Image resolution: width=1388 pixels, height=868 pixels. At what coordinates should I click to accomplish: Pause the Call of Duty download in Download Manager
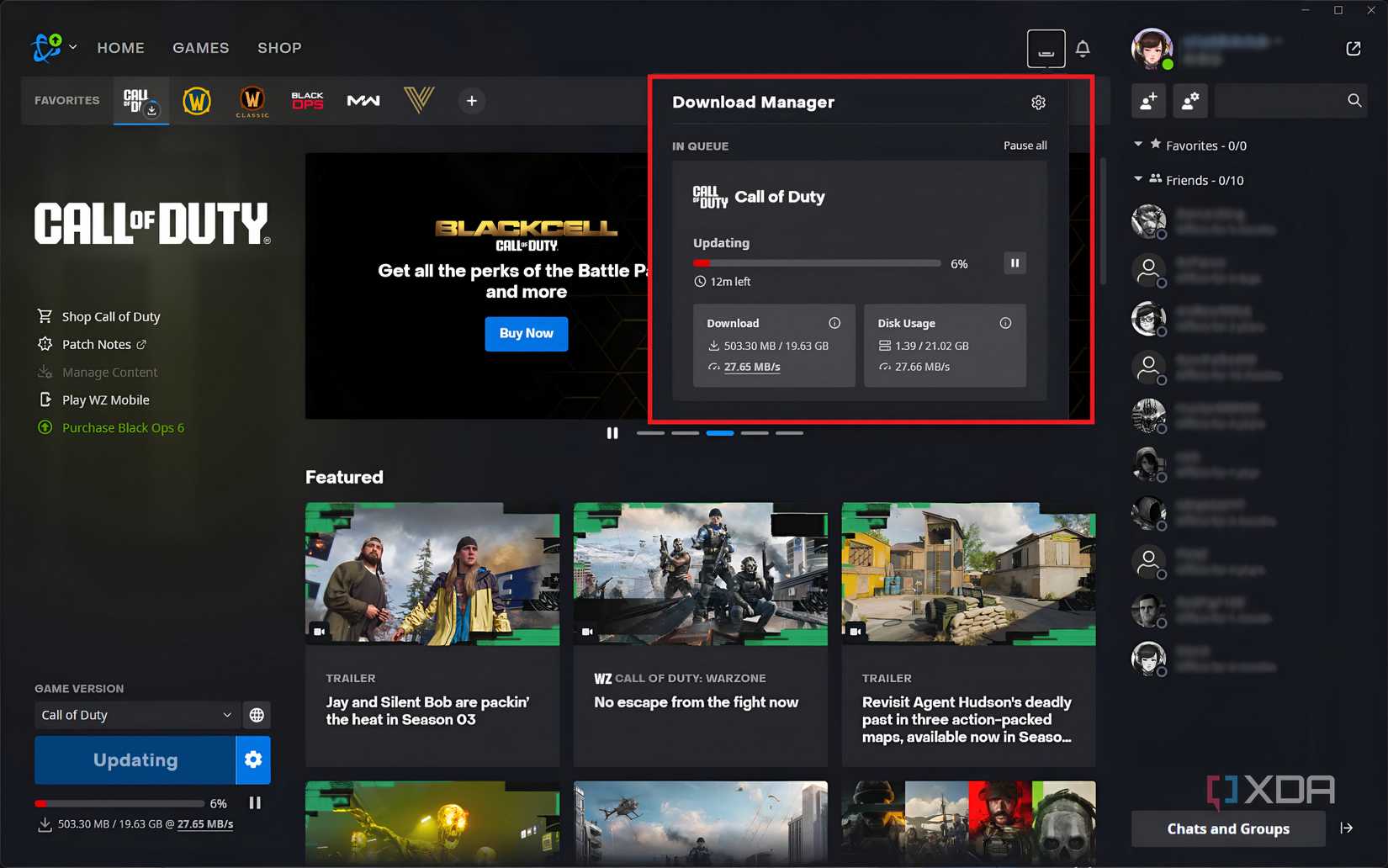tap(1015, 262)
